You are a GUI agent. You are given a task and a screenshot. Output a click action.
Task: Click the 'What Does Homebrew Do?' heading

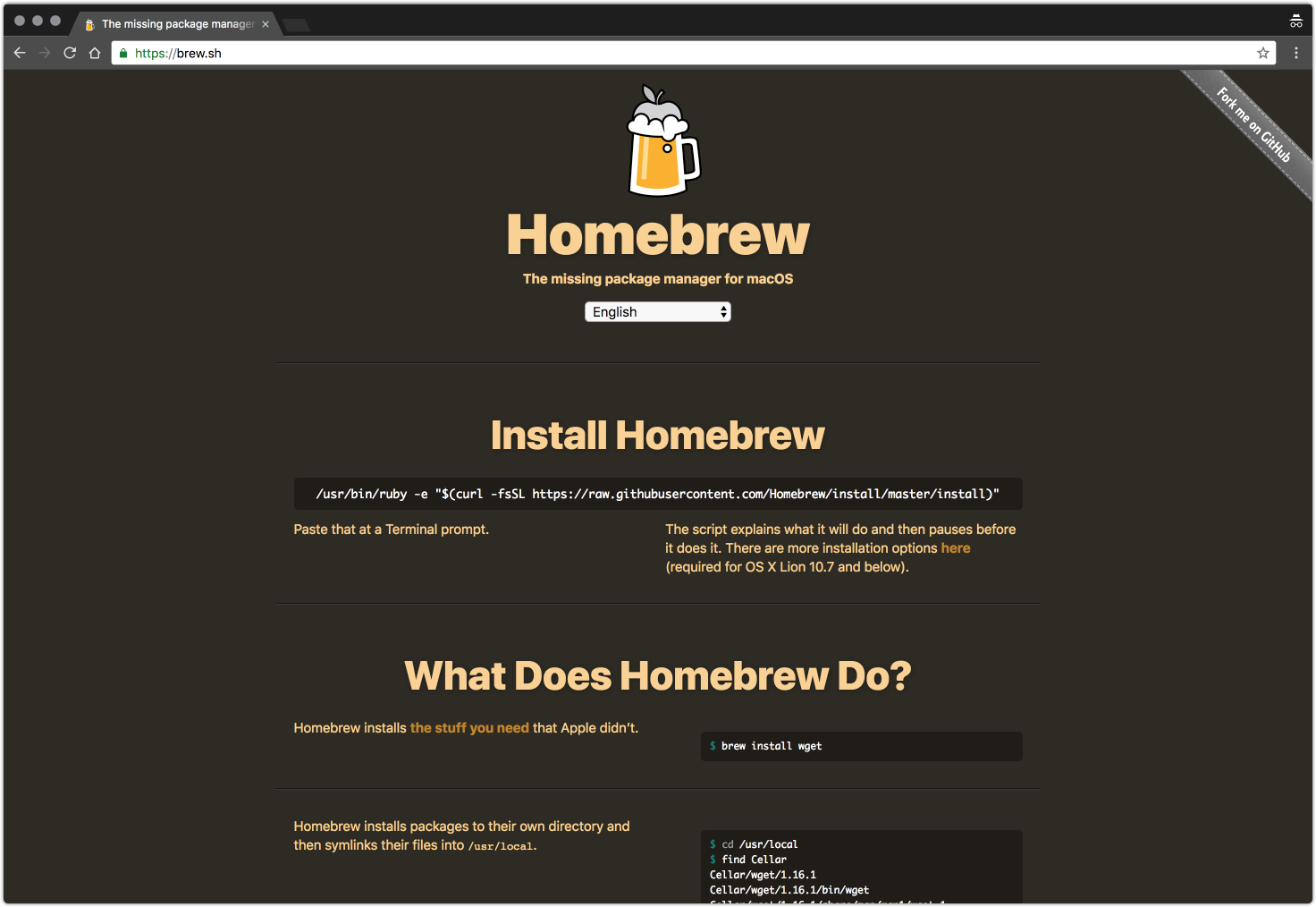tap(658, 676)
